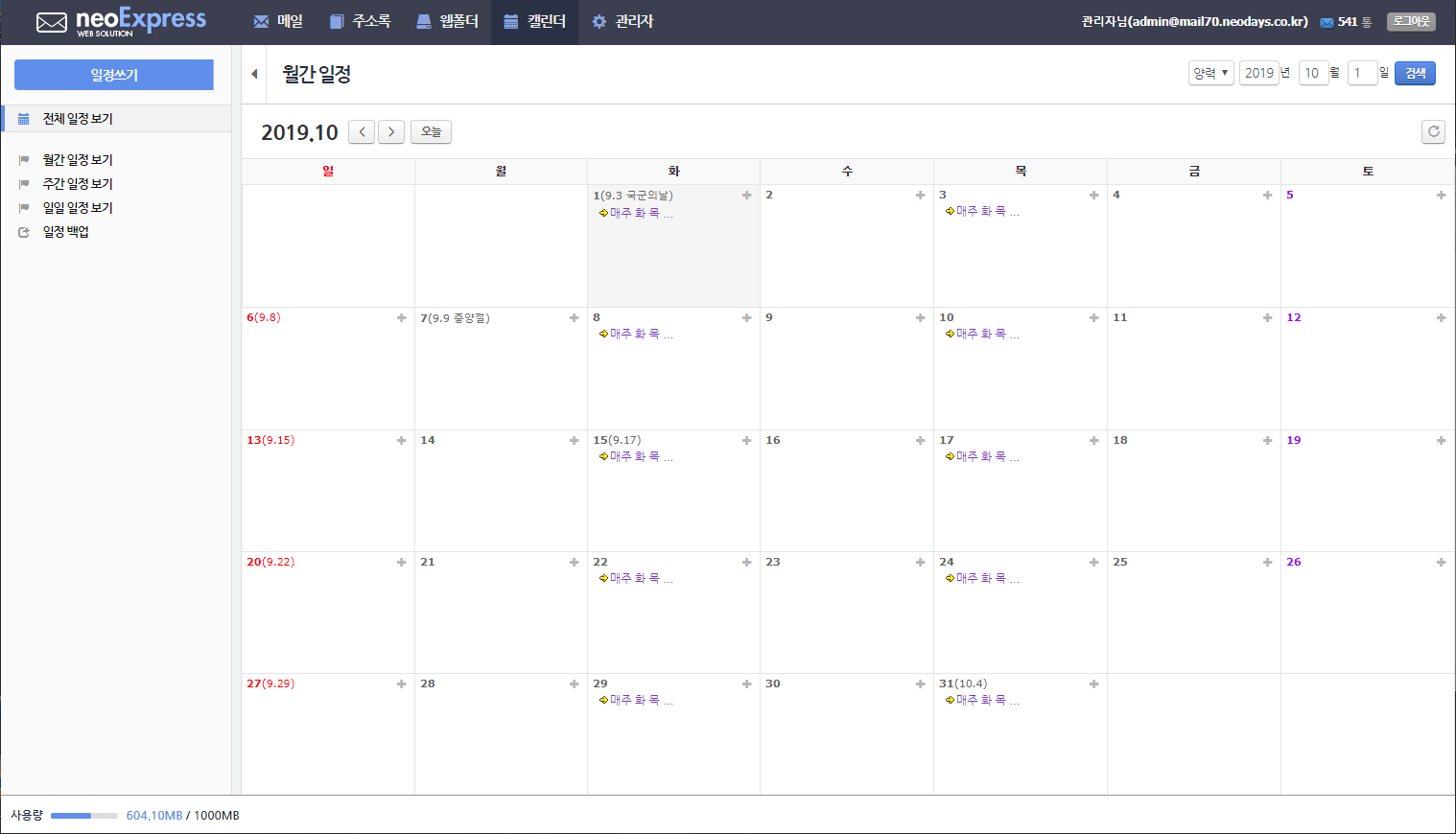1456x834 pixels.
Task: Click the year input field showing 2019
Action: coord(1259,73)
